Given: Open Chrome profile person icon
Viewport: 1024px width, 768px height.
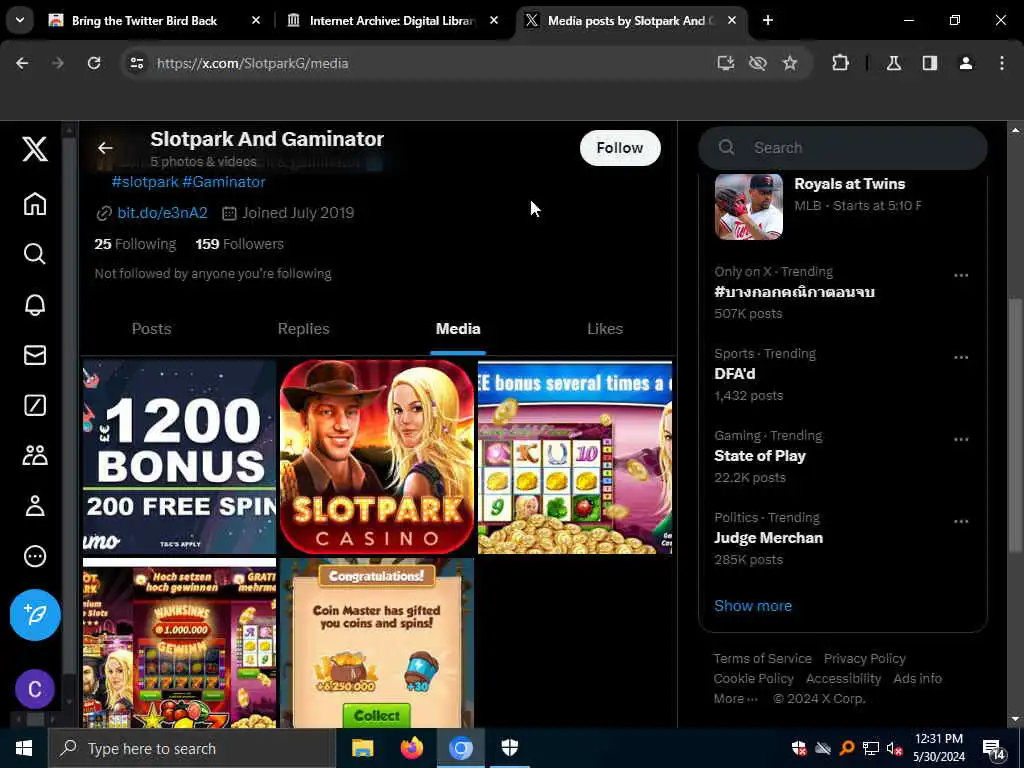Looking at the screenshot, I should pos(966,63).
